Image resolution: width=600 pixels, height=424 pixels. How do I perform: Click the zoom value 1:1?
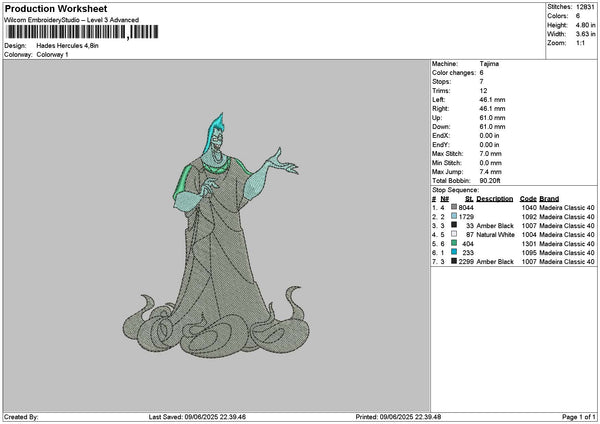tap(580, 43)
